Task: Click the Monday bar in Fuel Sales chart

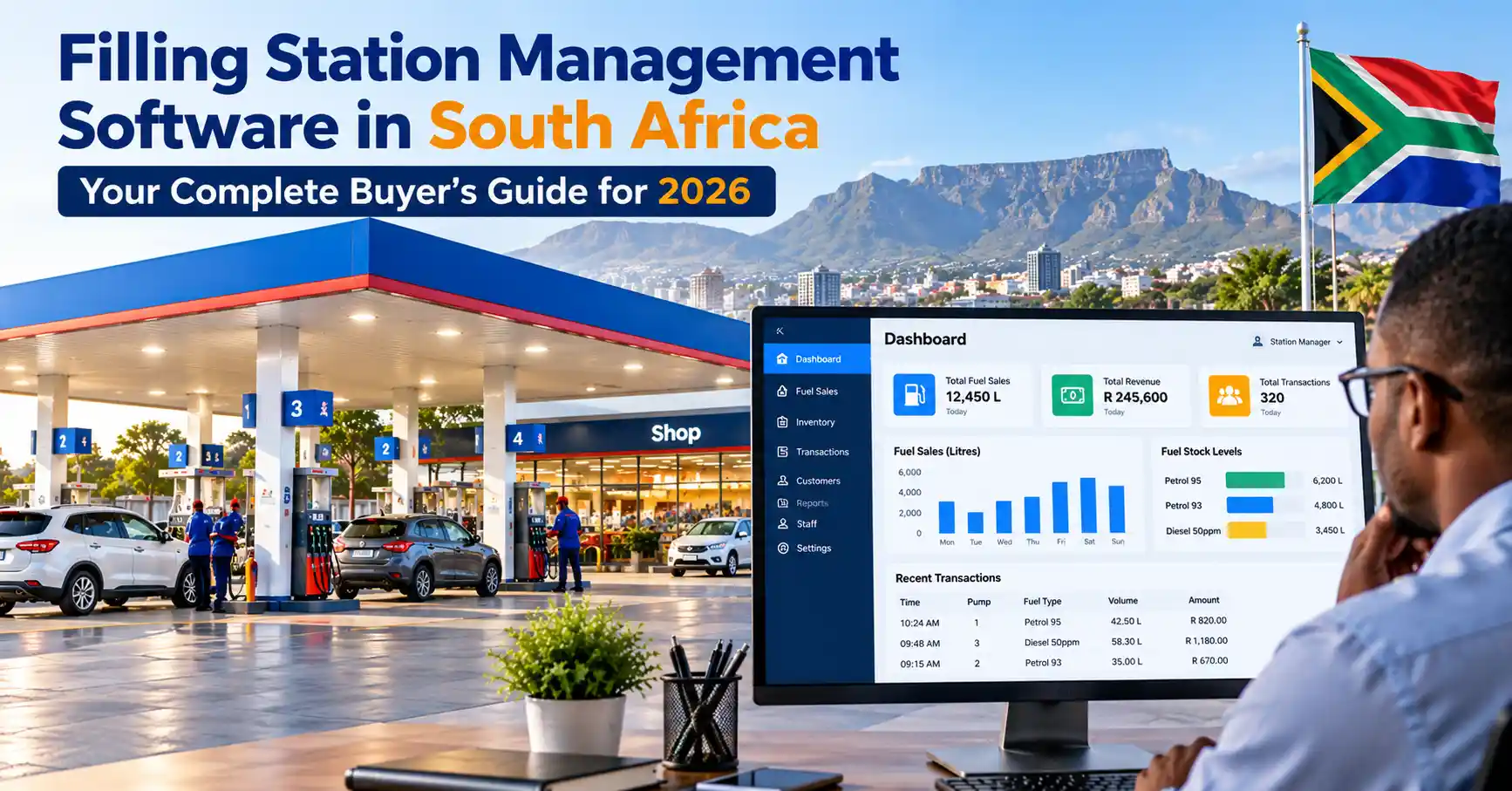Action: click(x=946, y=517)
